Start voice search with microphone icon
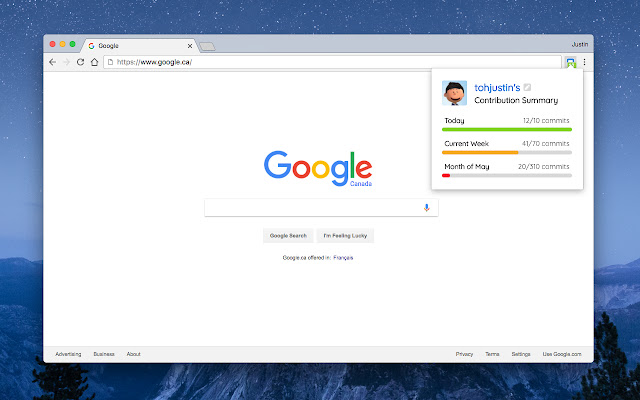Image resolution: width=640 pixels, height=400 pixels. 427,208
